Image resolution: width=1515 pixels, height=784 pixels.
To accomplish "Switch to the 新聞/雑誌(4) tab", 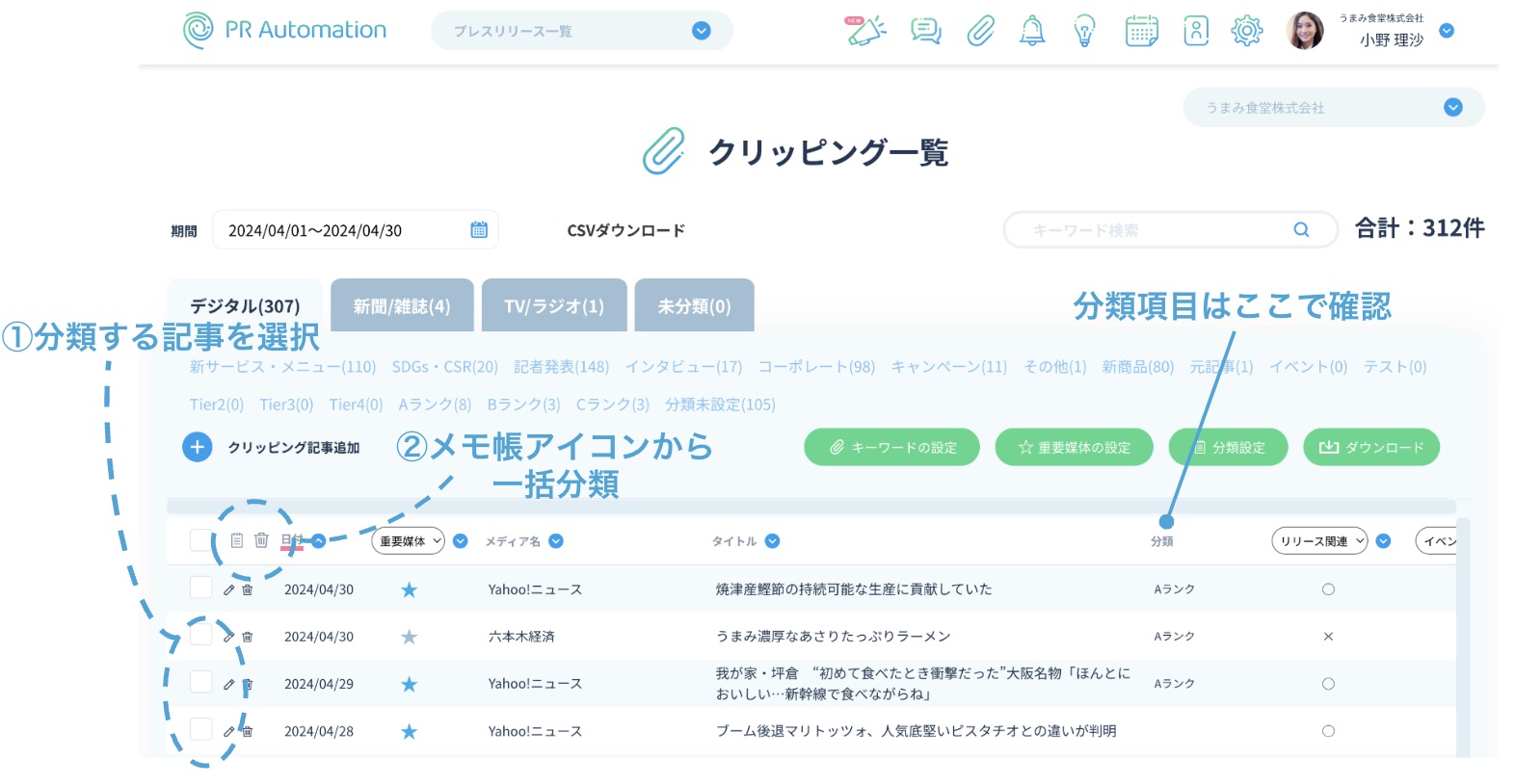I will point(402,306).
